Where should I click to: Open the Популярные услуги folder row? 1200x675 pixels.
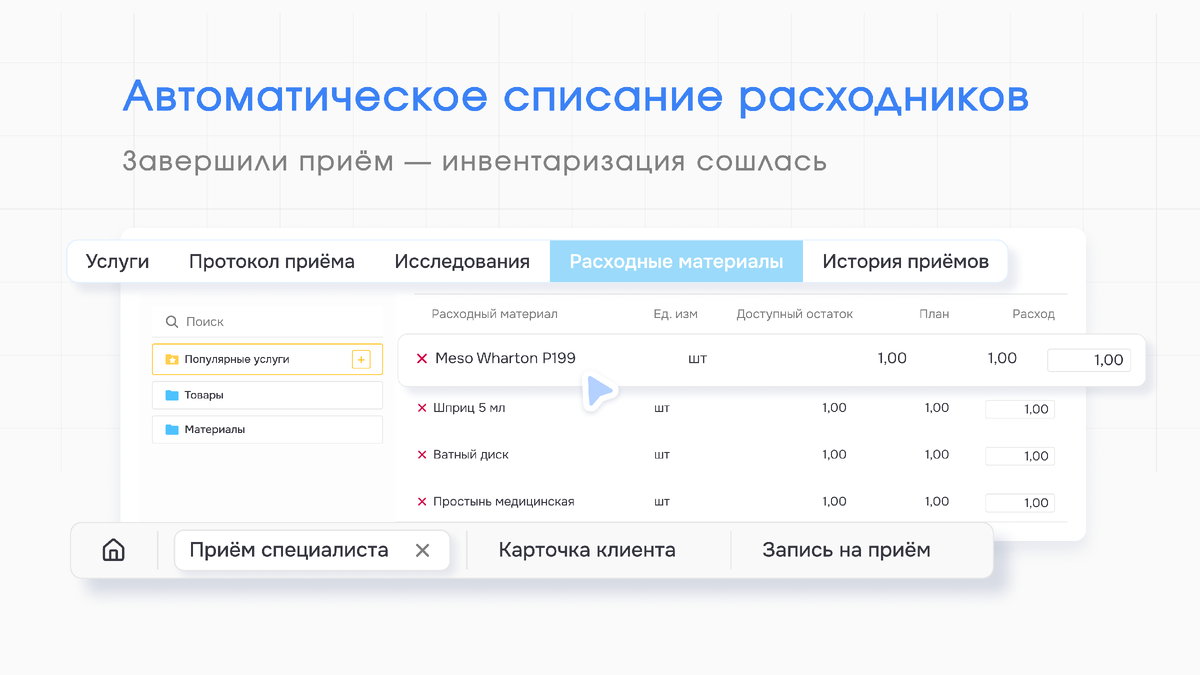click(267, 359)
